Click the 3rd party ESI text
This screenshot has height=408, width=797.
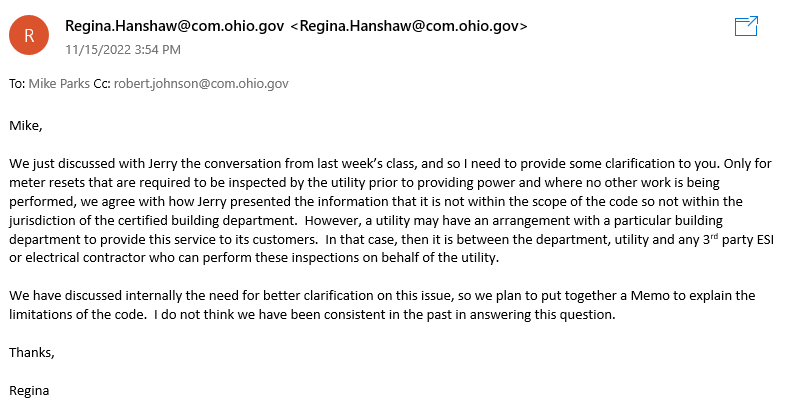click(x=738, y=239)
